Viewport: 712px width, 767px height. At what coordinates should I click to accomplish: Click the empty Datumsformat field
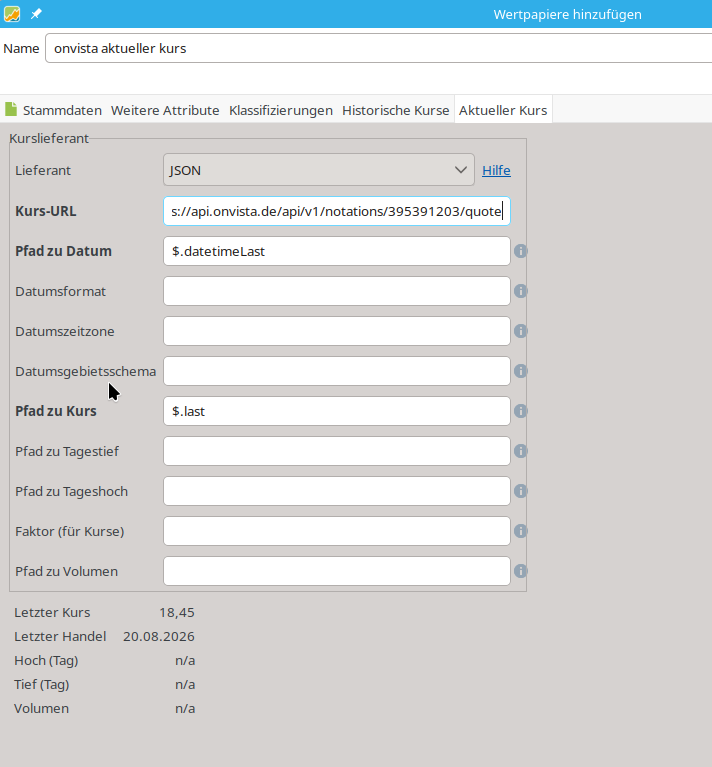337,291
